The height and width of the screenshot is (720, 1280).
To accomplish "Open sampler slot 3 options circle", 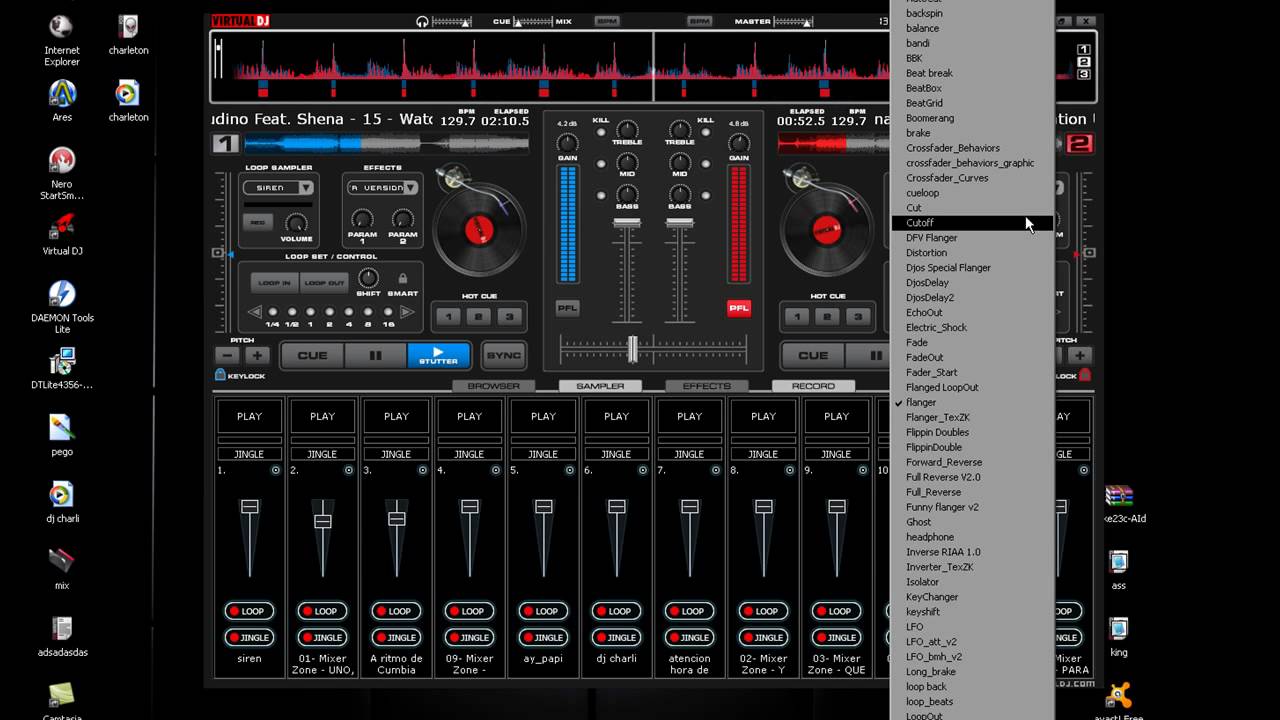I will (422, 470).
